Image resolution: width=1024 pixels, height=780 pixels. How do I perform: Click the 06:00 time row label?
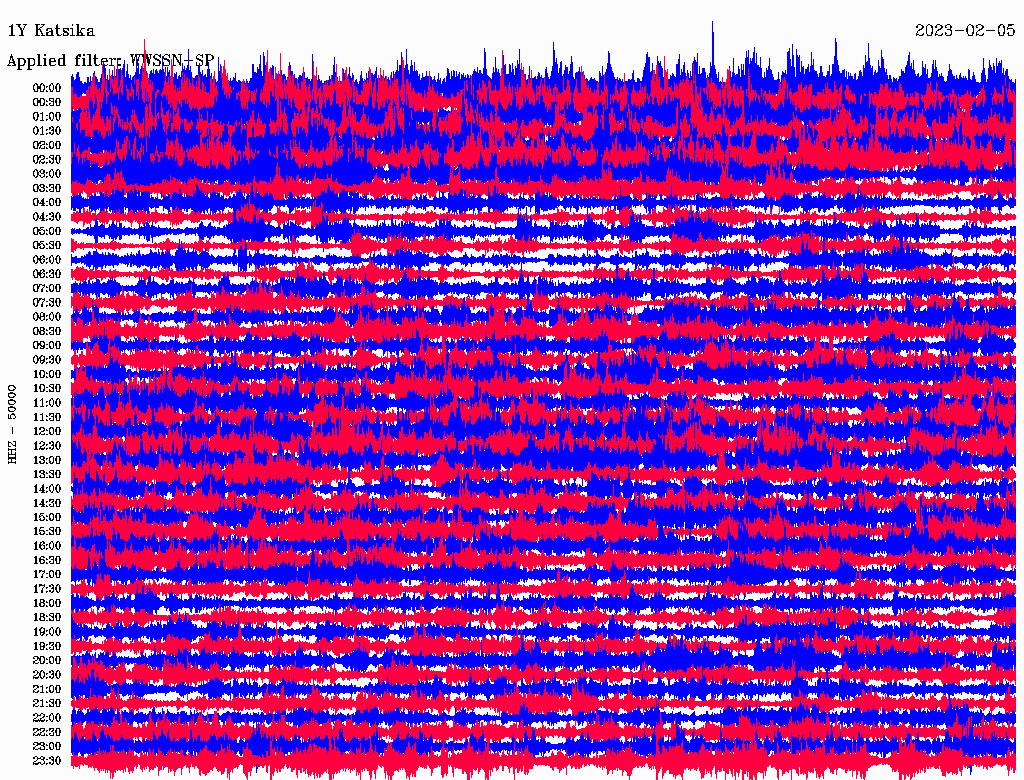click(x=47, y=260)
